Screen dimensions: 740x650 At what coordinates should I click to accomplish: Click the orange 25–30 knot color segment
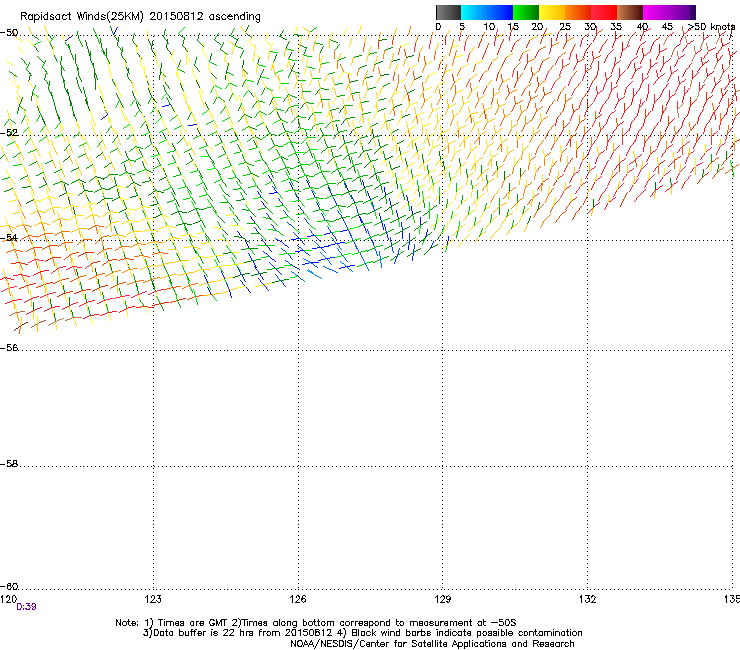578,12
